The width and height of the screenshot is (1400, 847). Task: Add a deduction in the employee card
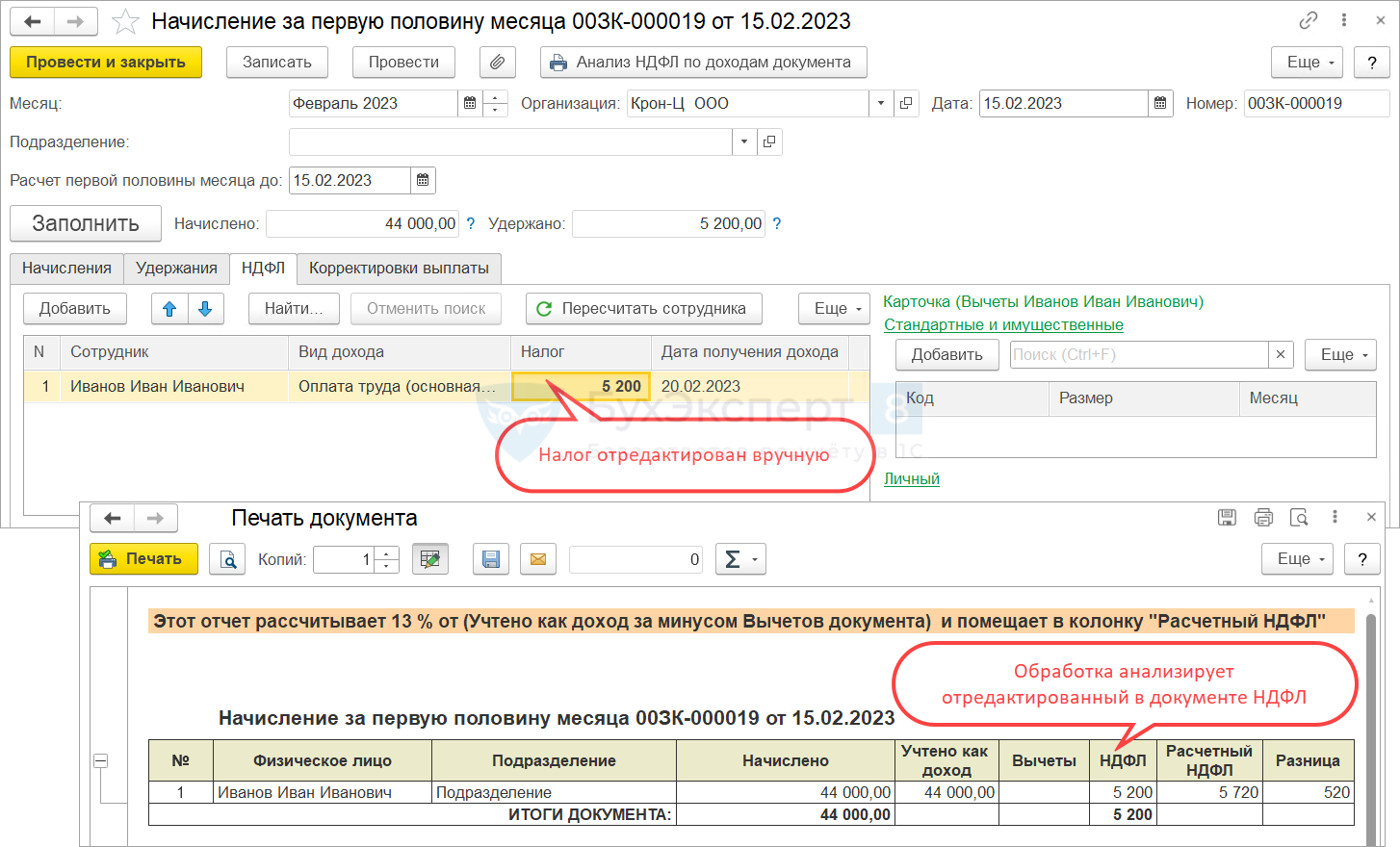click(947, 354)
